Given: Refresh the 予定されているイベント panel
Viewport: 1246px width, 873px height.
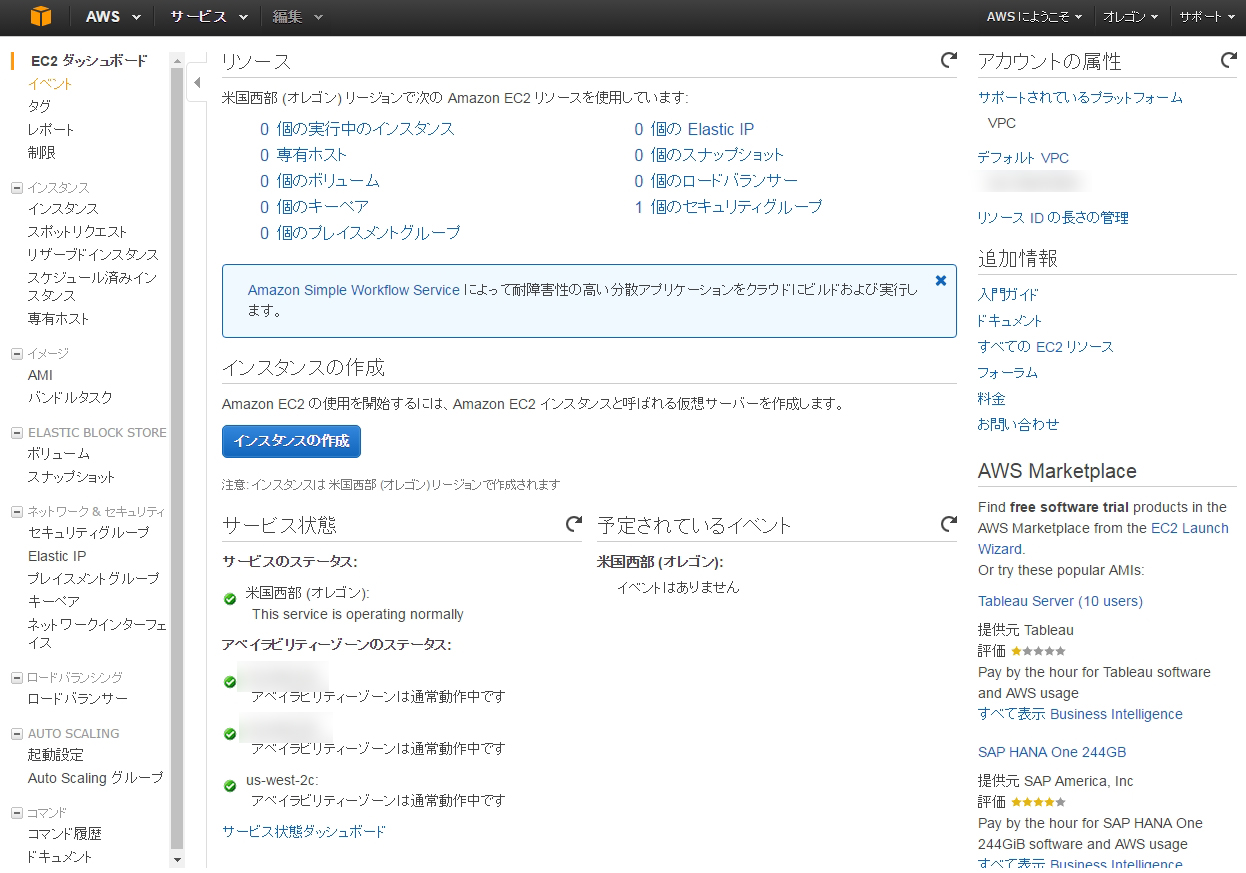Looking at the screenshot, I should [949, 523].
